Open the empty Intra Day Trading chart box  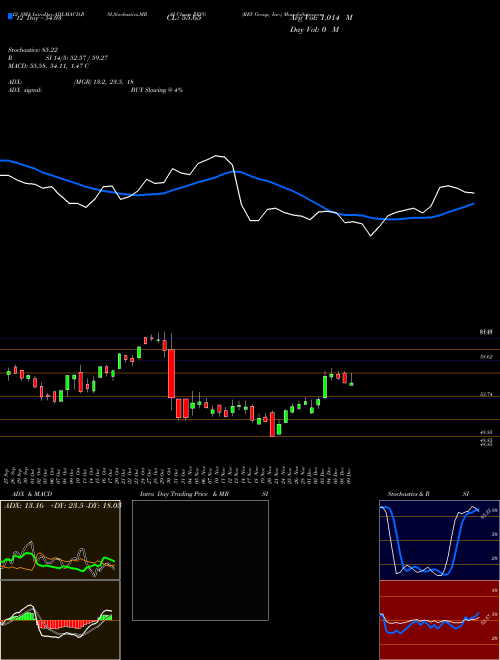(200, 560)
